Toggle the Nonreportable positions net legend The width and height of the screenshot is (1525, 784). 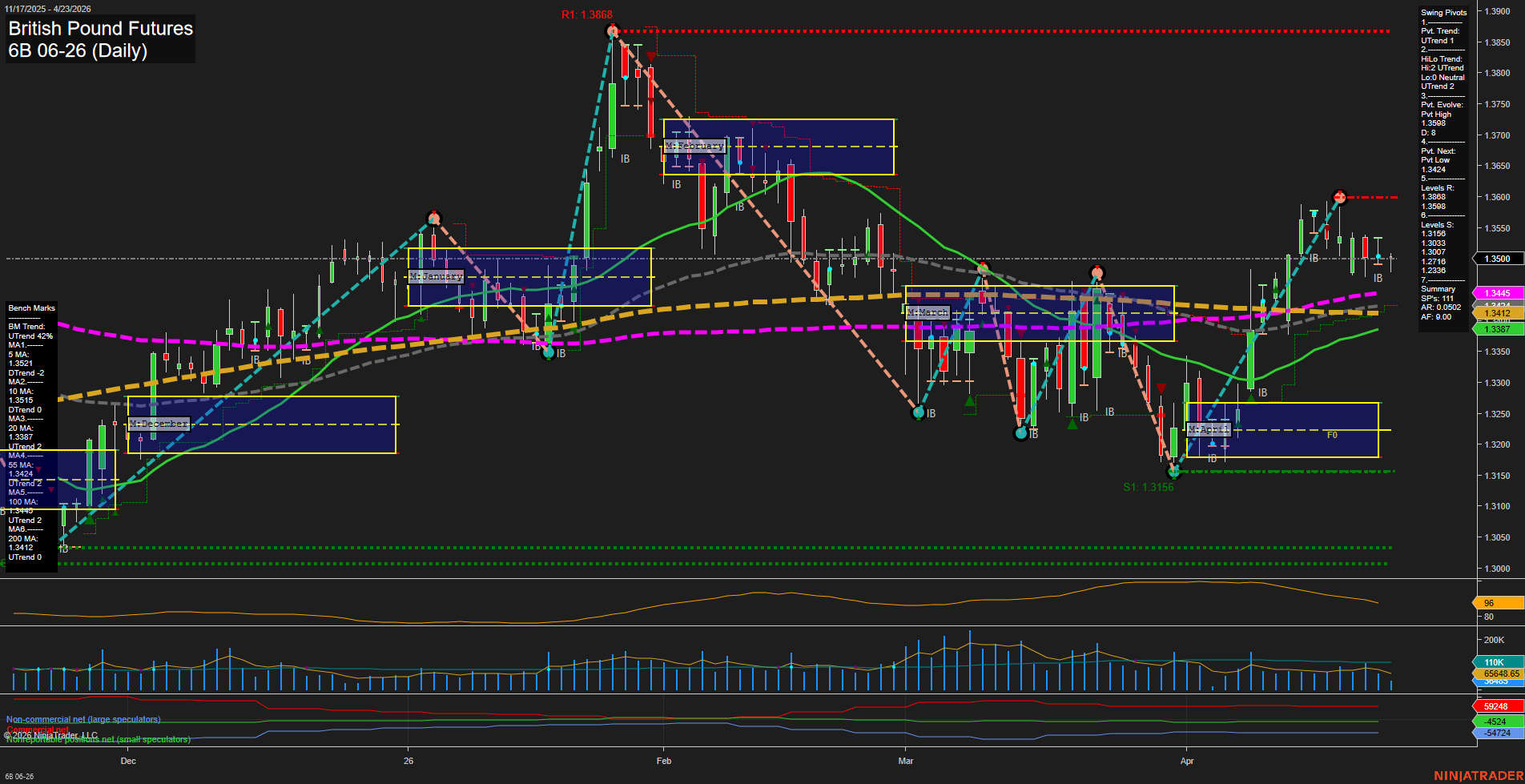pyautogui.click(x=99, y=739)
